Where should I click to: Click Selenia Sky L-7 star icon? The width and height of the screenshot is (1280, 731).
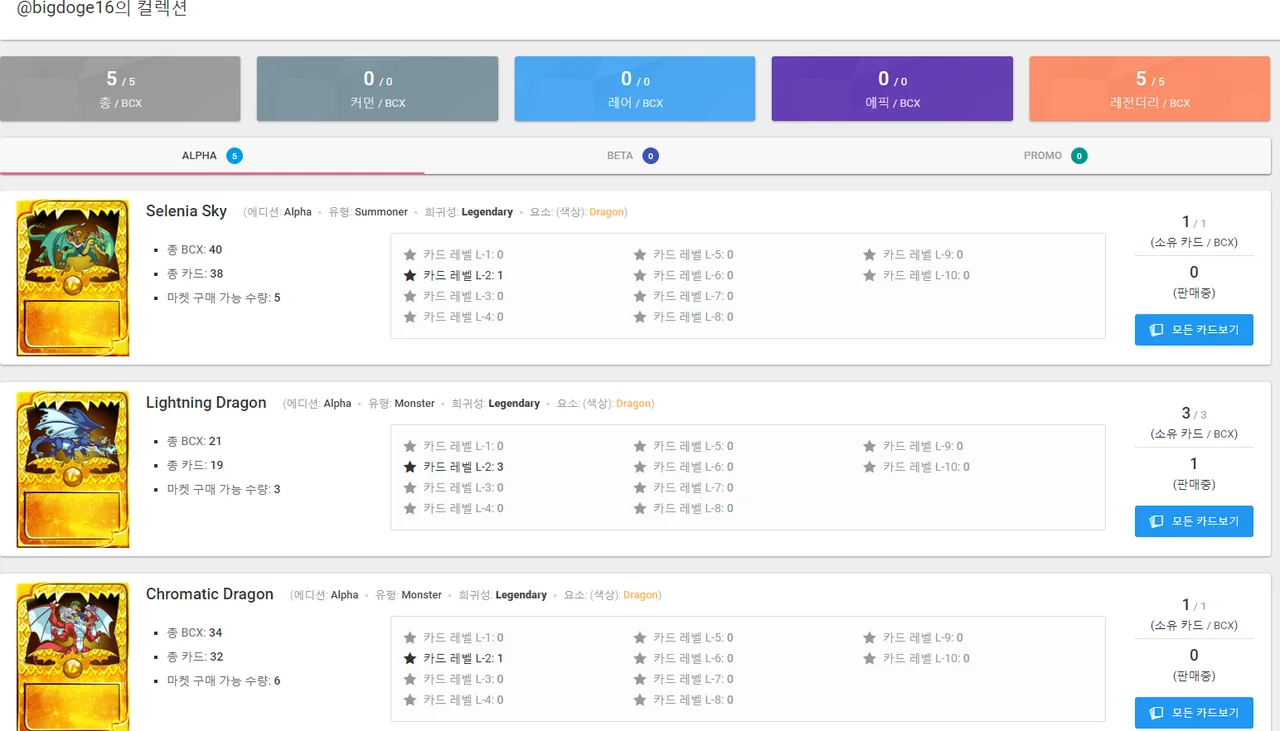pyautogui.click(x=640, y=296)
